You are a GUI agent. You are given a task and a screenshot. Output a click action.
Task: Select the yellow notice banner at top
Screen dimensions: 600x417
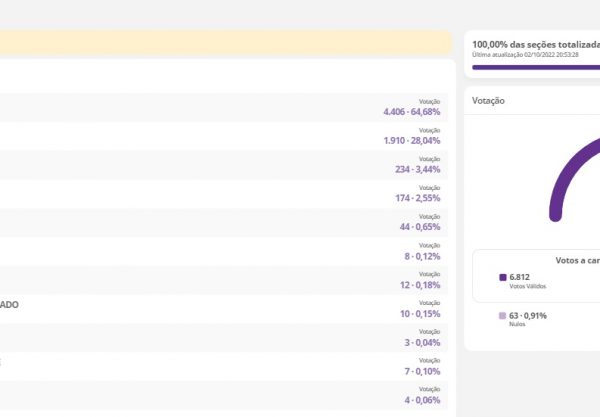[x=225, y=42]
